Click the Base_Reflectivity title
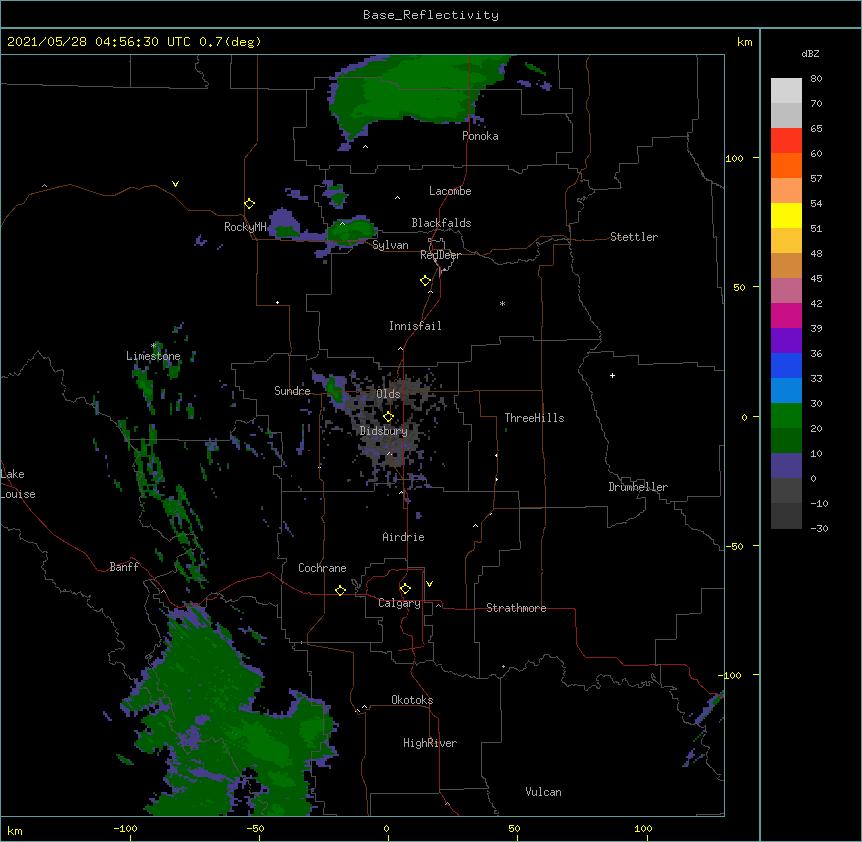The height and width of the screenshot is (842, 862). coord(431,15)
